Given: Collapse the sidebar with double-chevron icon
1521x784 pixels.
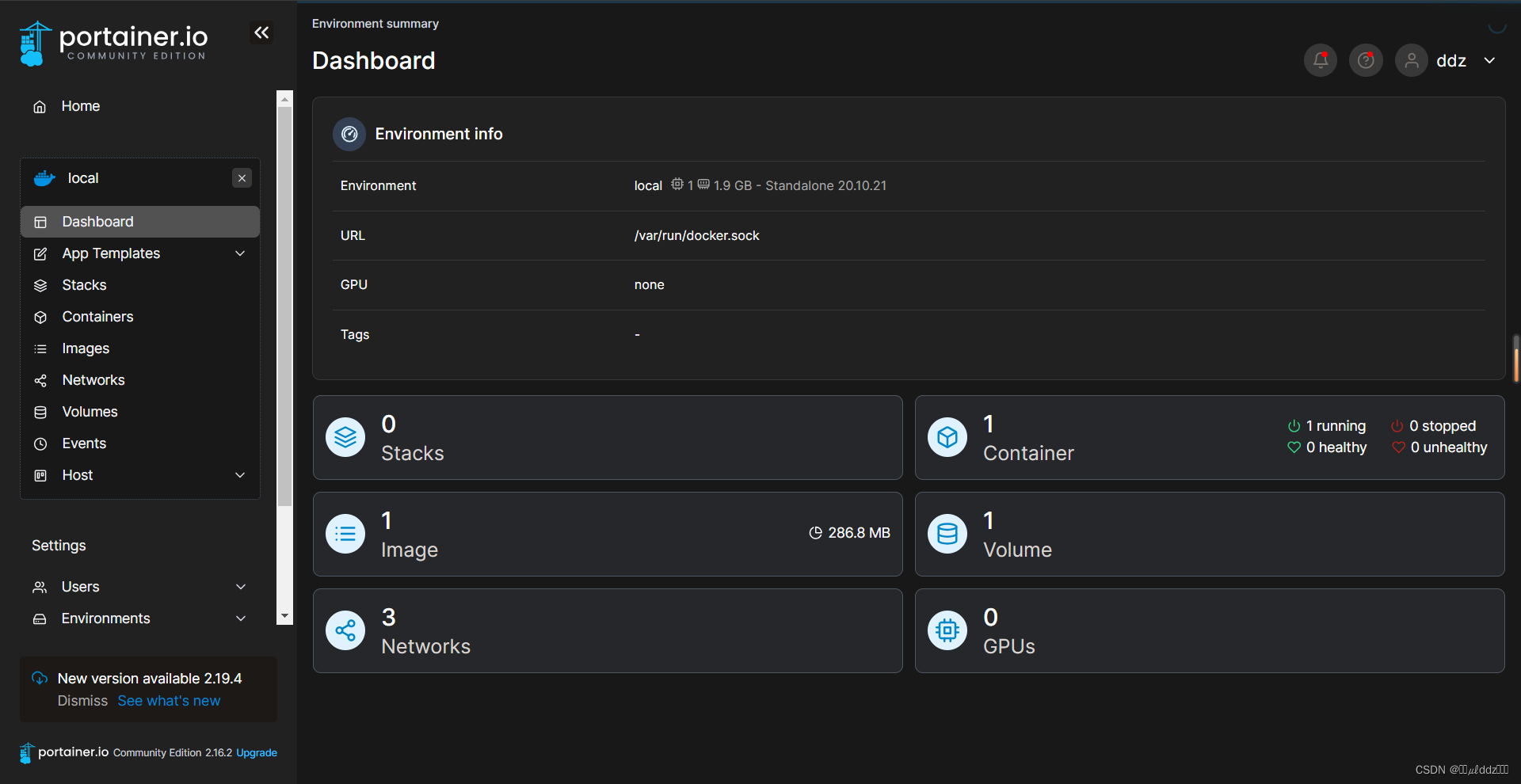Looking at the screenshot, I should tap(261, 32).
